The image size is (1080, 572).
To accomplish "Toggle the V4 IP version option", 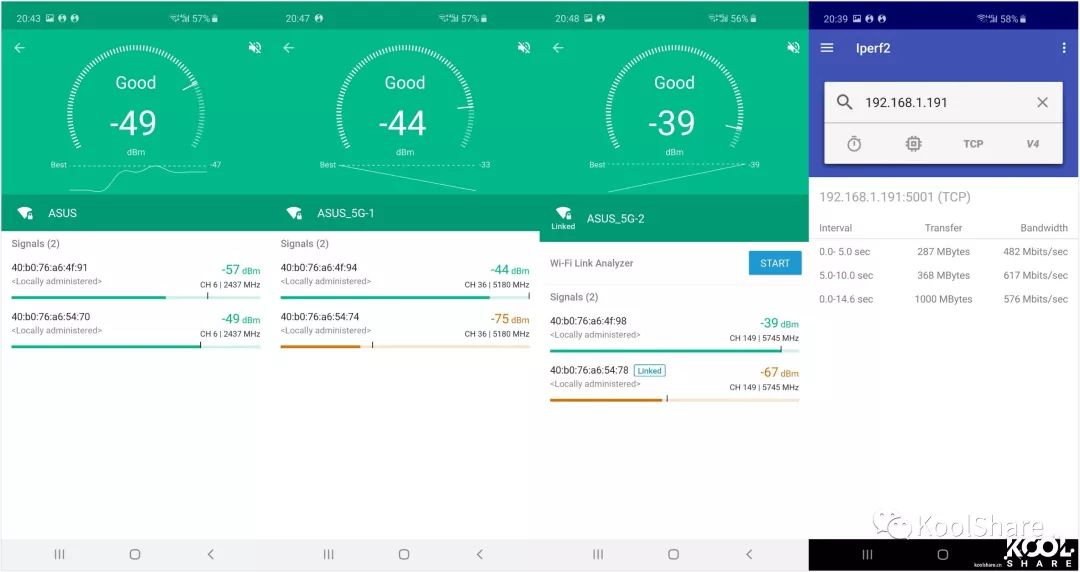I will [x=1032, y=143].
